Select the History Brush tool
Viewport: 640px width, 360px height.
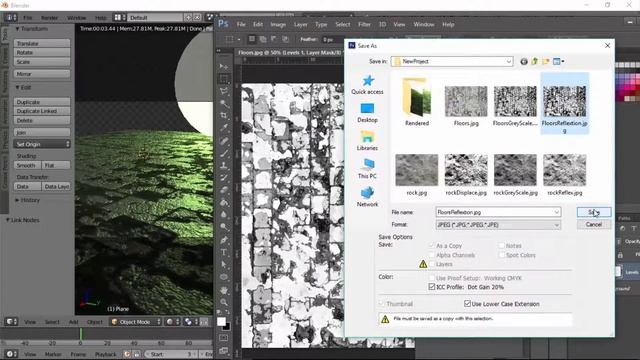tap(224, 178)
